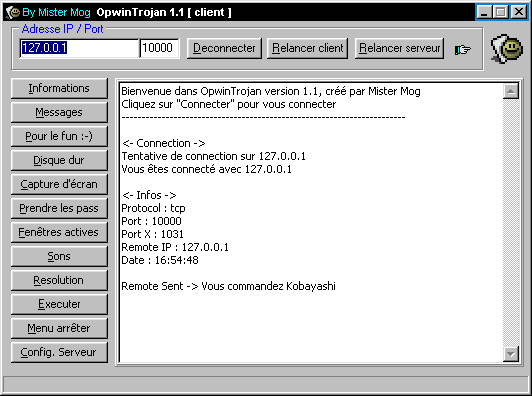The width and height of the screenshot is (532, 396).
Task: Open the Disque dur browser
Action: (x=59, y=160)
